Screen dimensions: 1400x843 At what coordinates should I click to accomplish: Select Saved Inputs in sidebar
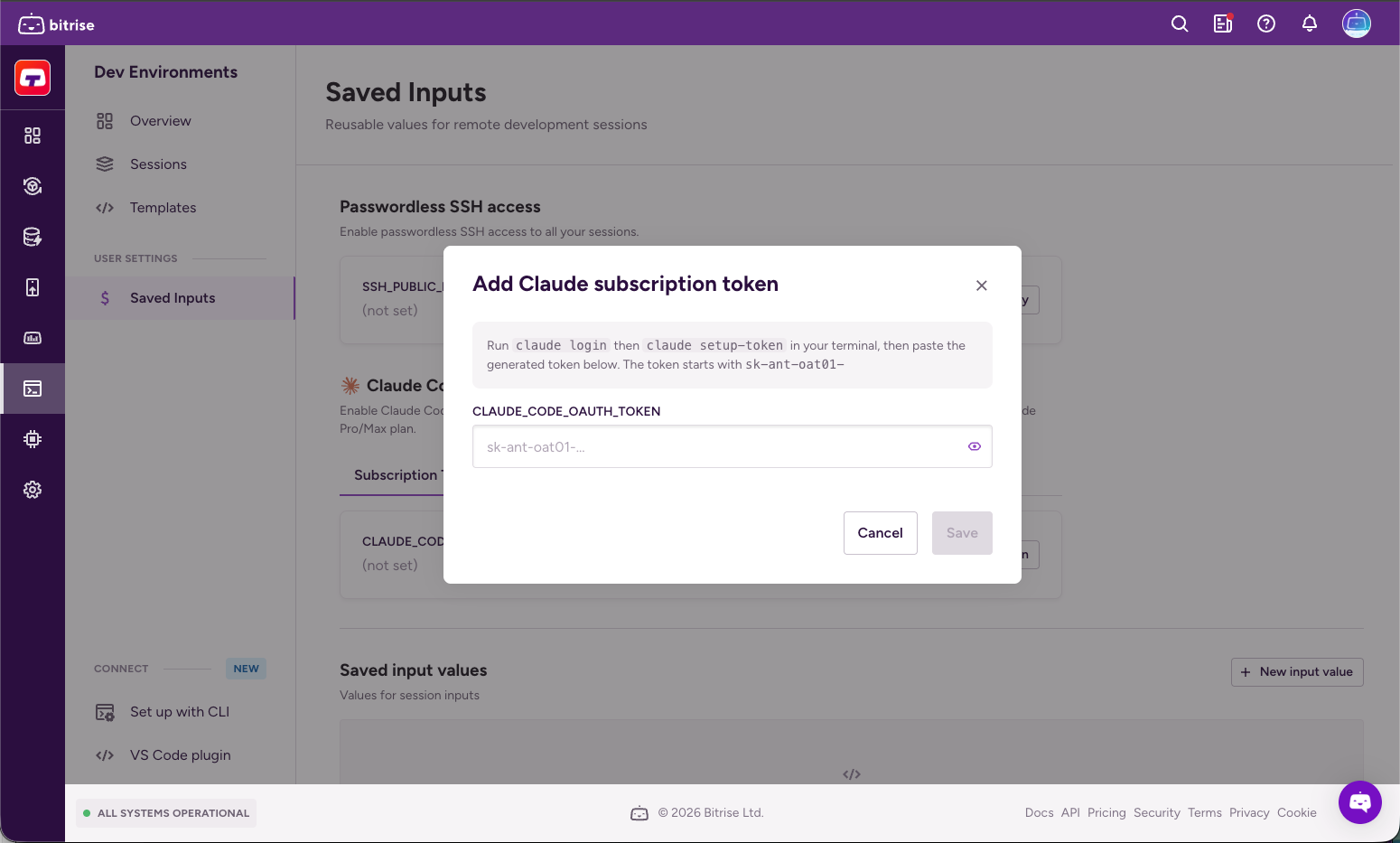[181, 298]
